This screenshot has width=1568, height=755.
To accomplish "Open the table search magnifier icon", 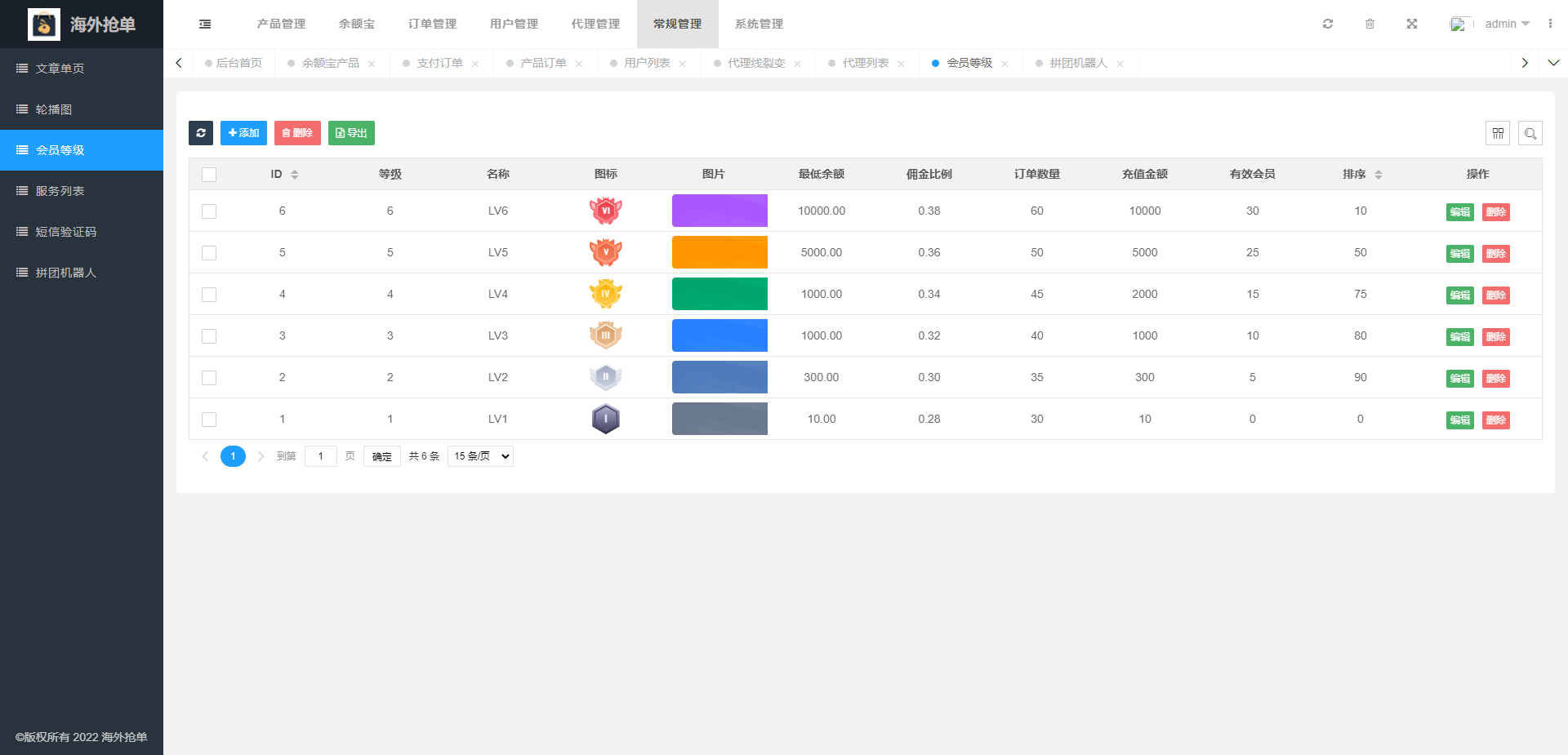I will click(x=1530, y=133).
